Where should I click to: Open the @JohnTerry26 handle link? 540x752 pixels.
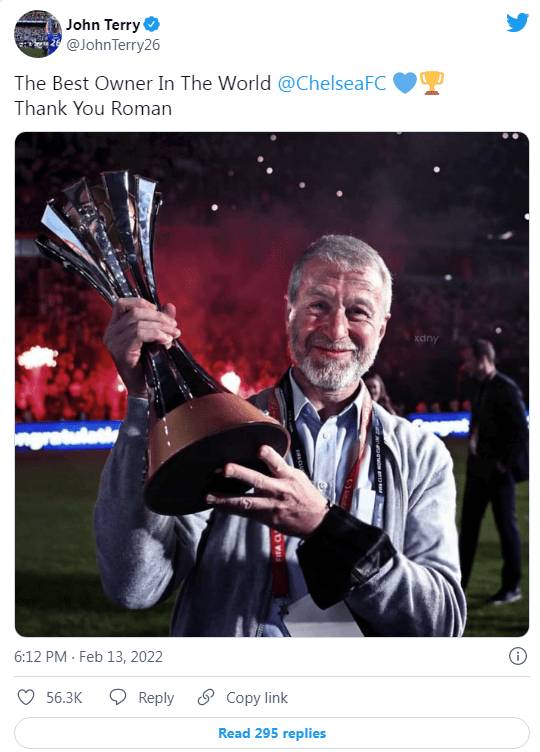(113, 45)
